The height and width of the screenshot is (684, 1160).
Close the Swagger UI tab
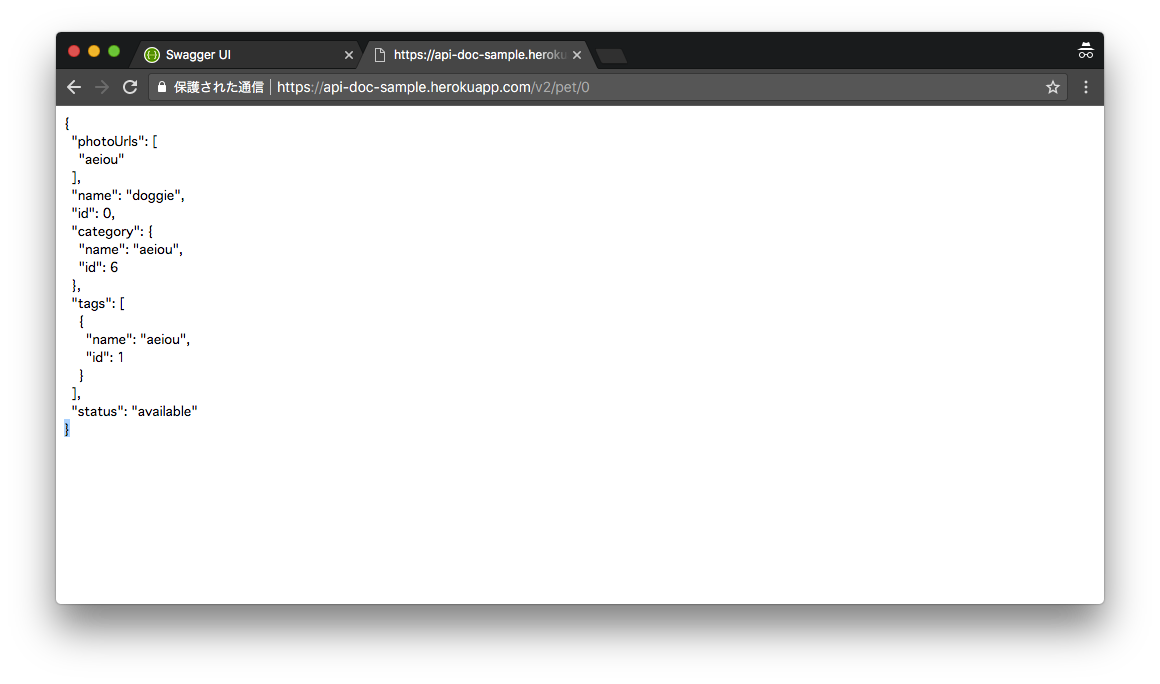tap(348, 55)
